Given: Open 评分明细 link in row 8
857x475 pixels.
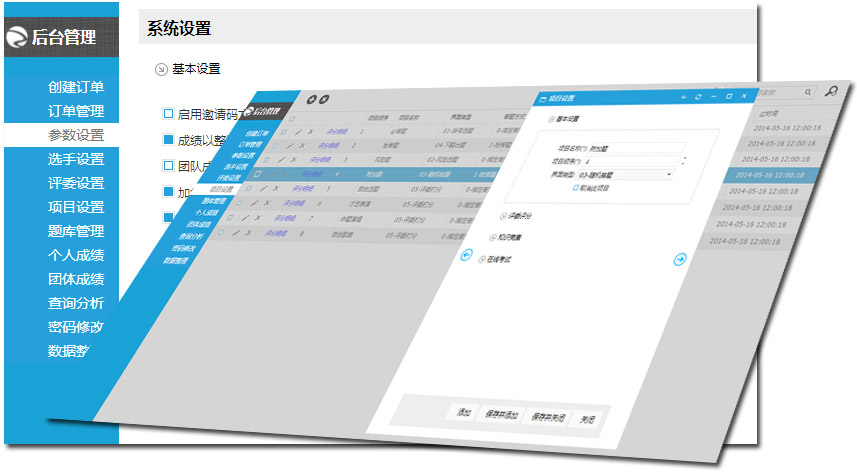Looking at the screenshot, I should pos(275,233).
